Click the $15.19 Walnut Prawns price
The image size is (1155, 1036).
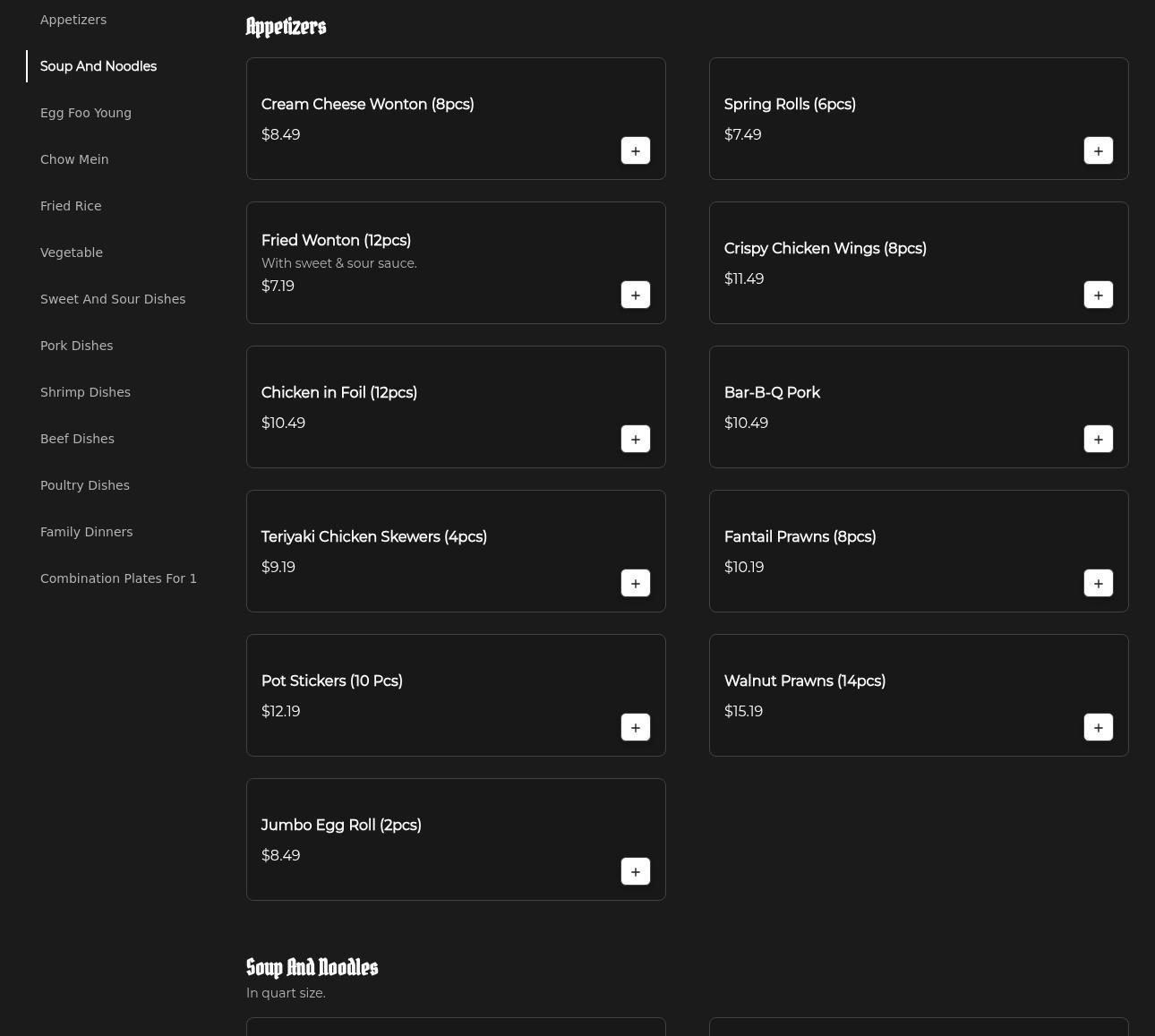click(x=743, y=712)
